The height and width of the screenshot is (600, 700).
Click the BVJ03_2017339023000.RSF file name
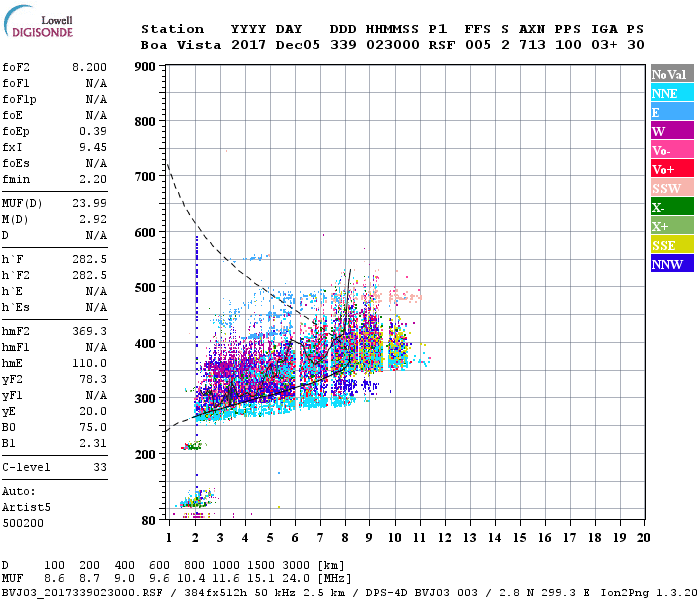tap(82, 593)
